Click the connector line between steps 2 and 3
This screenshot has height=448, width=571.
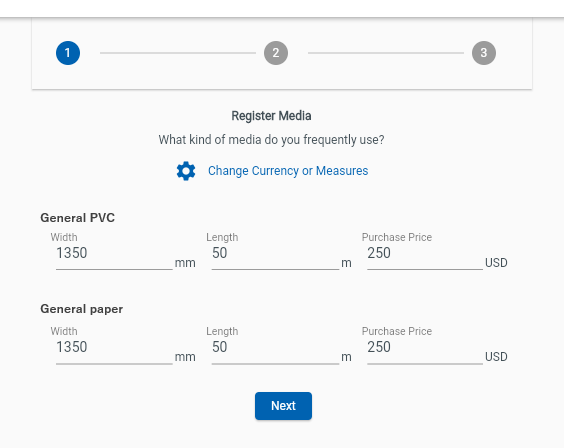386,53
